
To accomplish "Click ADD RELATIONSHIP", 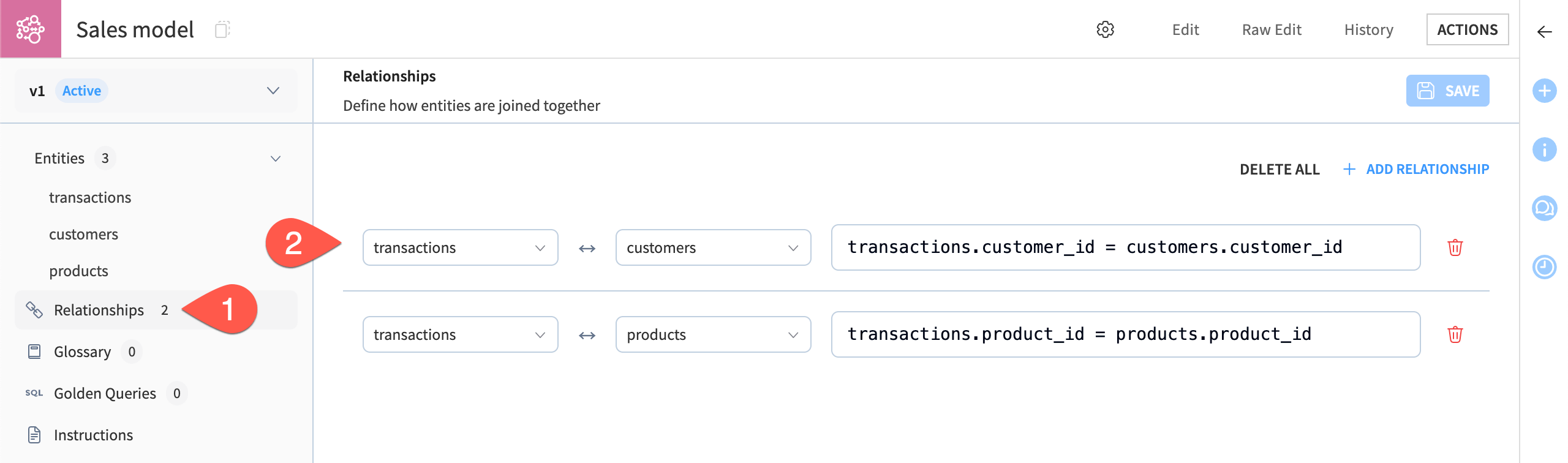I will [1417, 169].
